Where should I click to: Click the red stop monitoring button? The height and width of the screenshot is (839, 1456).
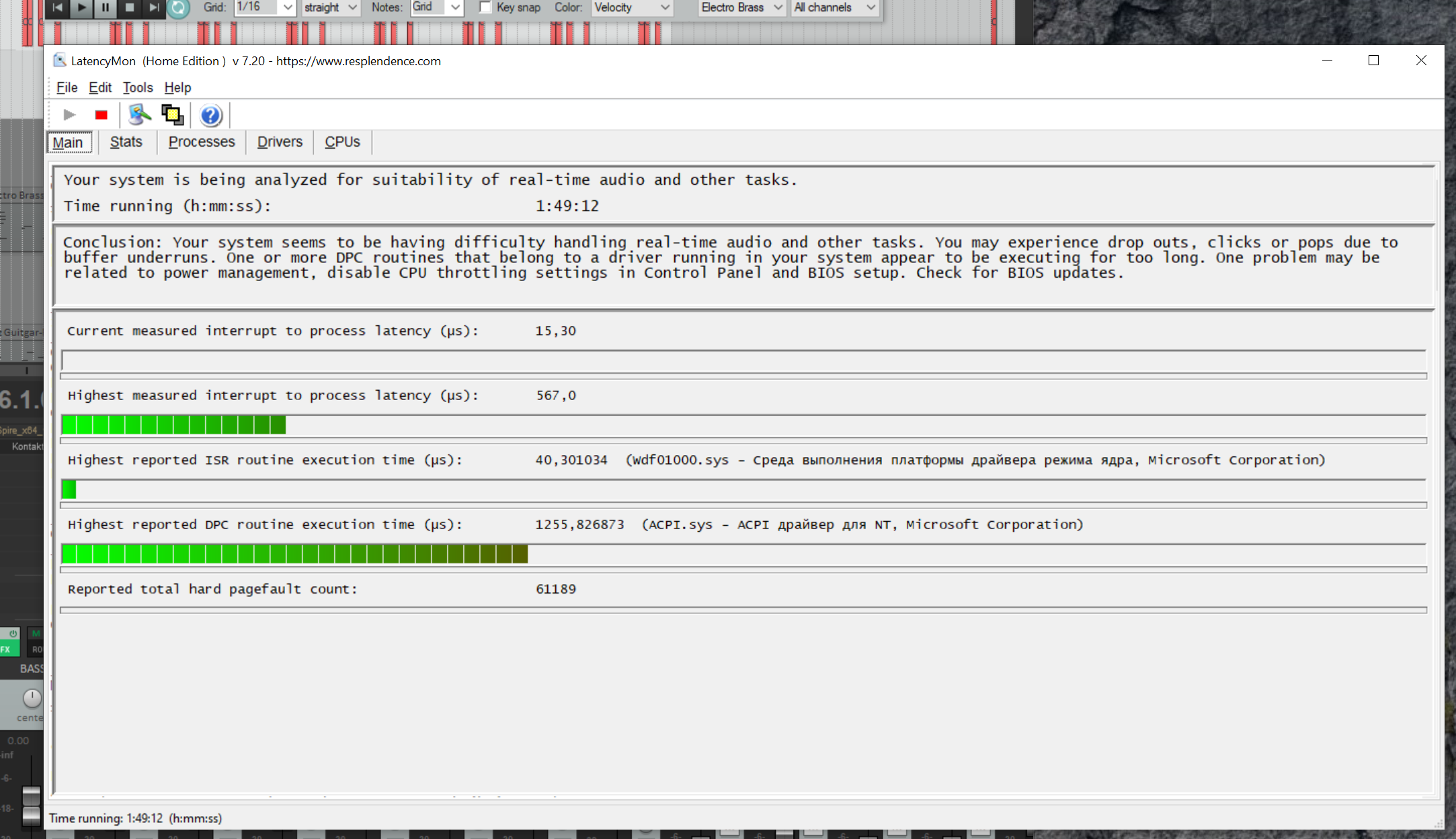pyautogui.click(x=101, y=116)
